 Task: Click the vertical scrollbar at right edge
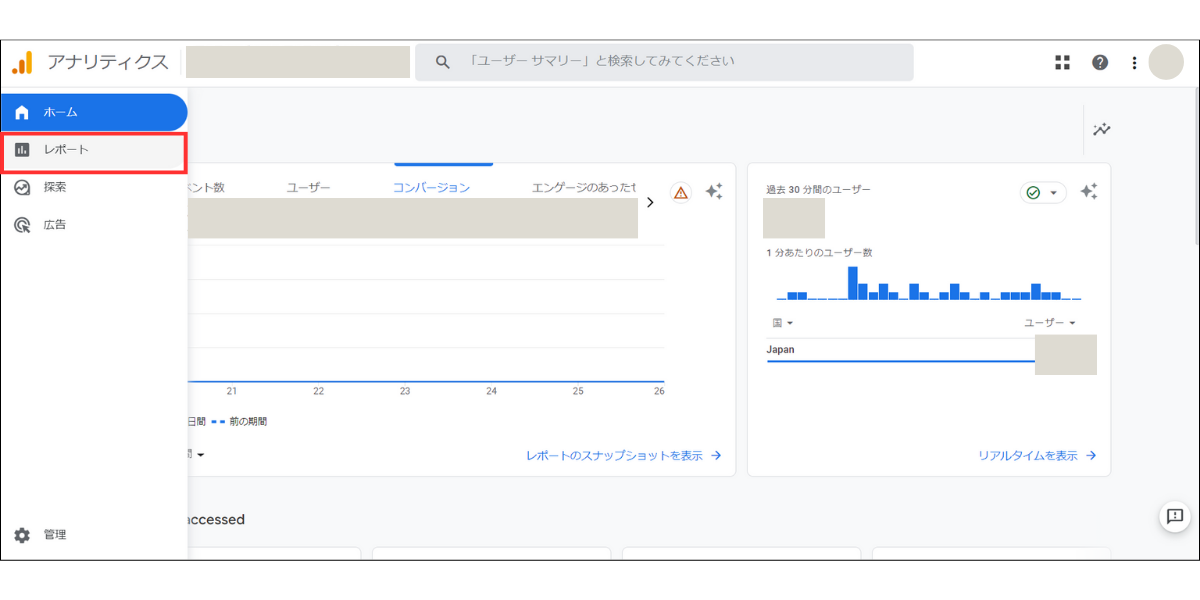[1195, 165]
